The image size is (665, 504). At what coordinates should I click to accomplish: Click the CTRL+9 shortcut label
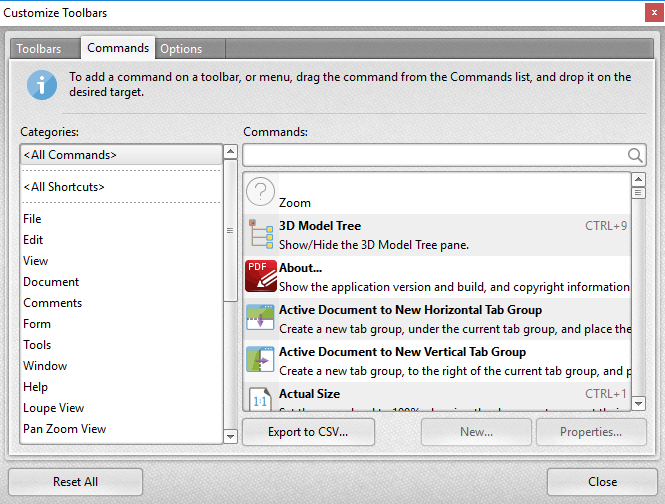(x=606, y=226)
